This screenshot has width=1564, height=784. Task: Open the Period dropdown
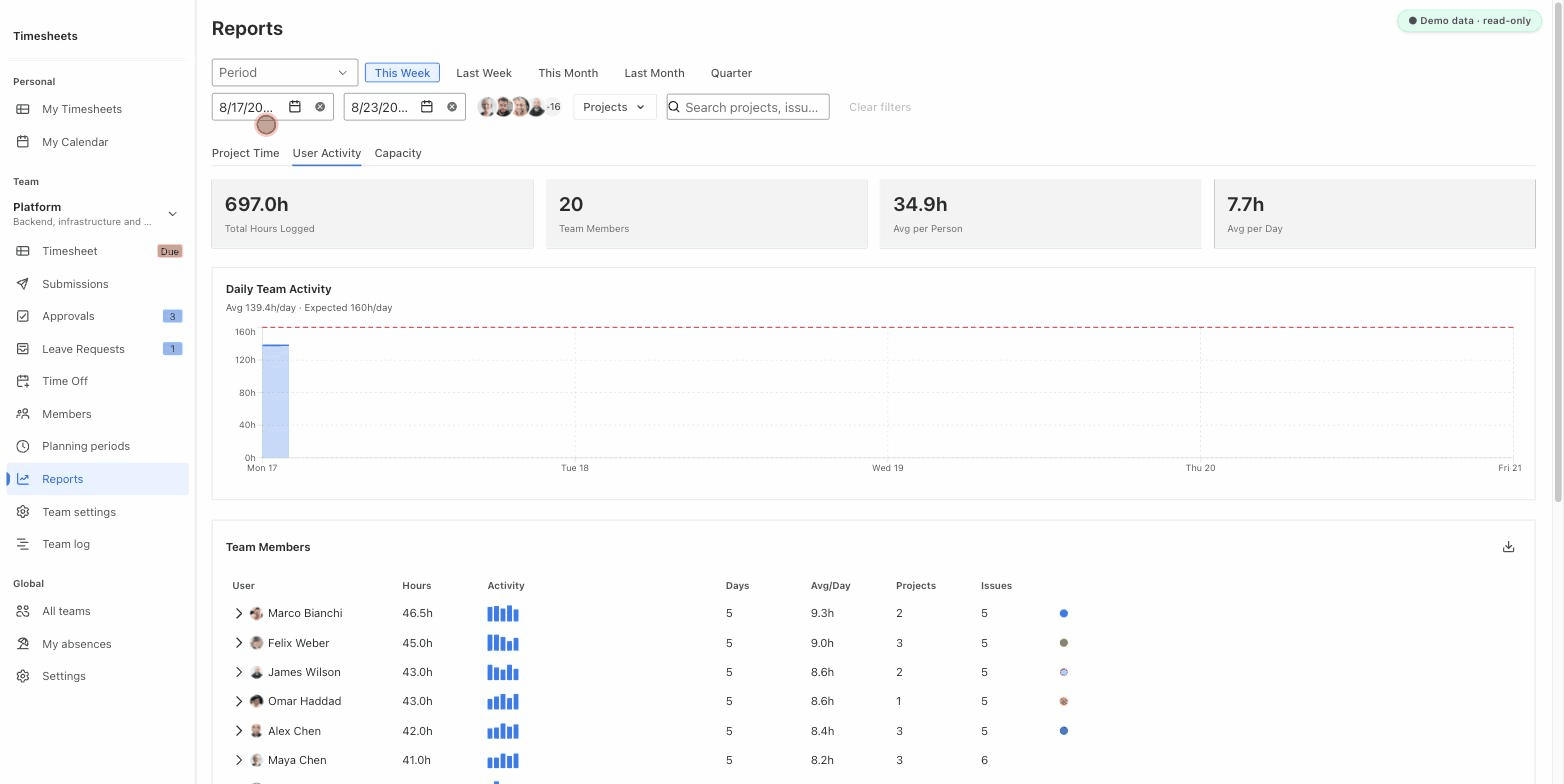click(x=285, y=72)
